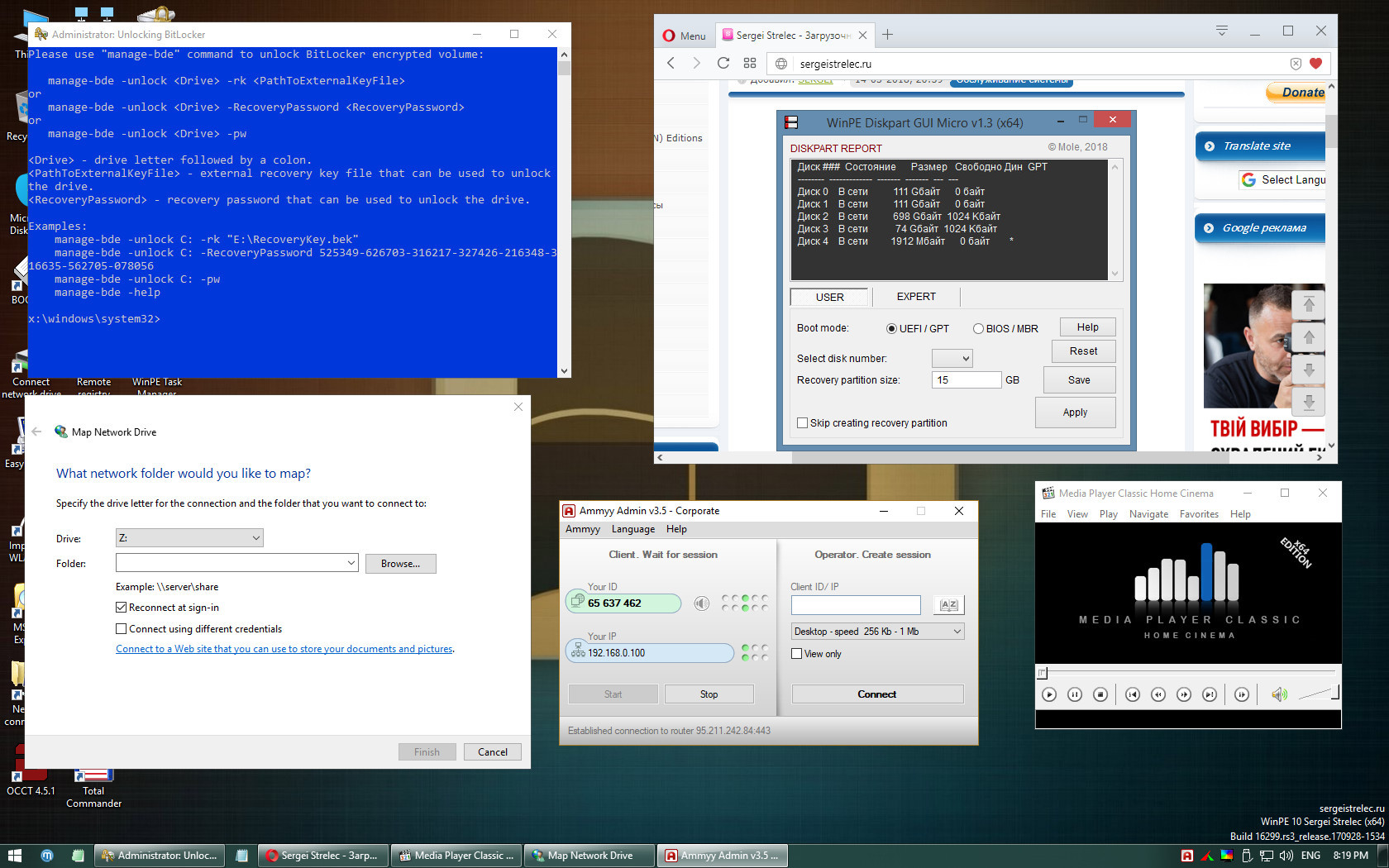Go forward in Opera browser
1389x868 pixels.
(x=696, y=63)
